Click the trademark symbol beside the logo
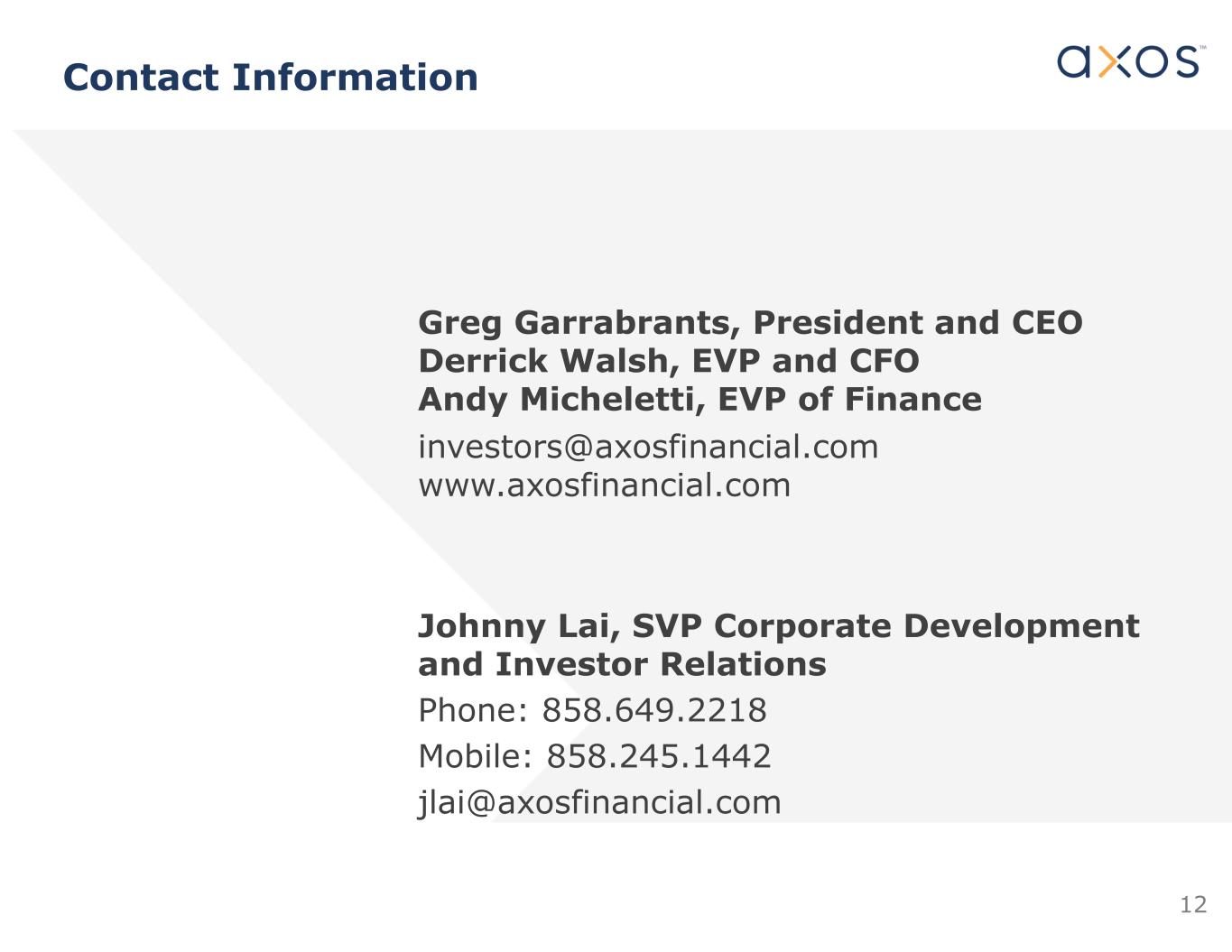1232x952 pixels. click(x=1202, y=48)
